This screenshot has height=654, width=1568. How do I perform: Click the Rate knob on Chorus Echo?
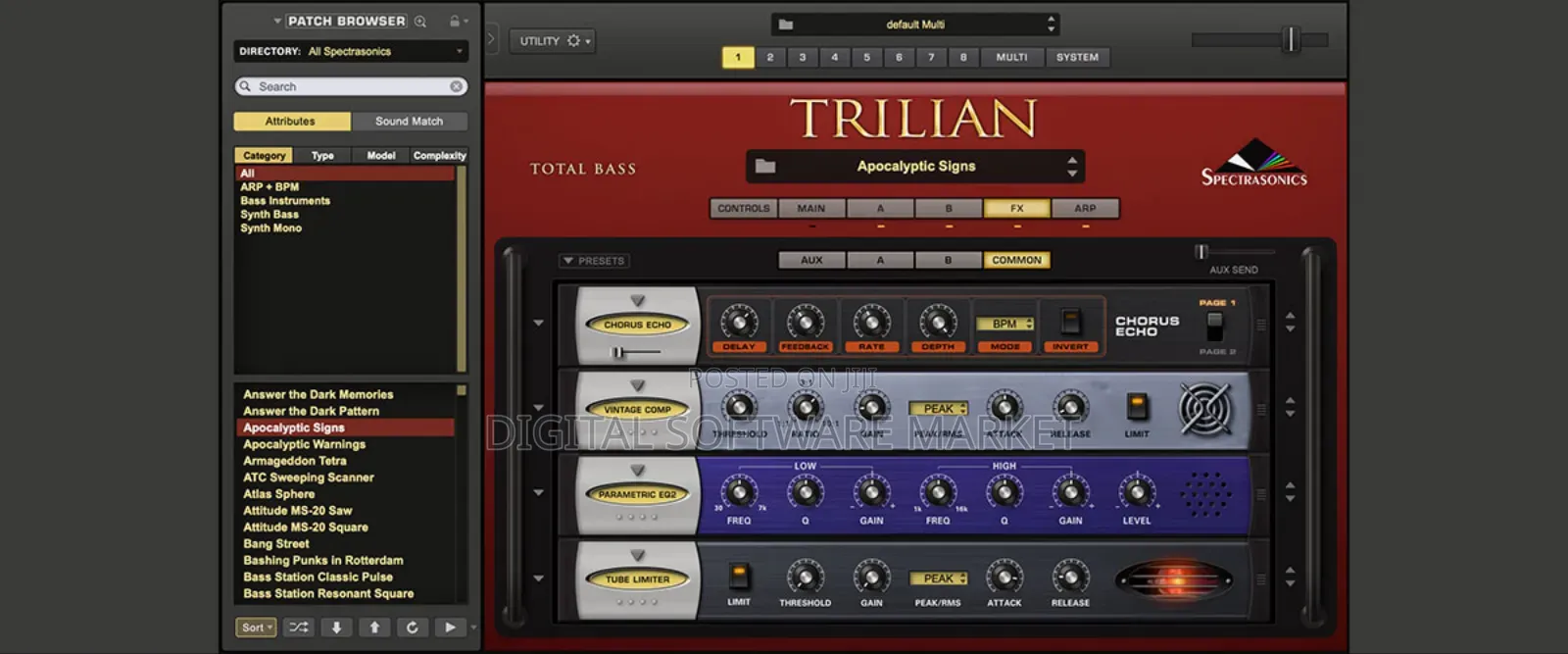click(871, 321)
